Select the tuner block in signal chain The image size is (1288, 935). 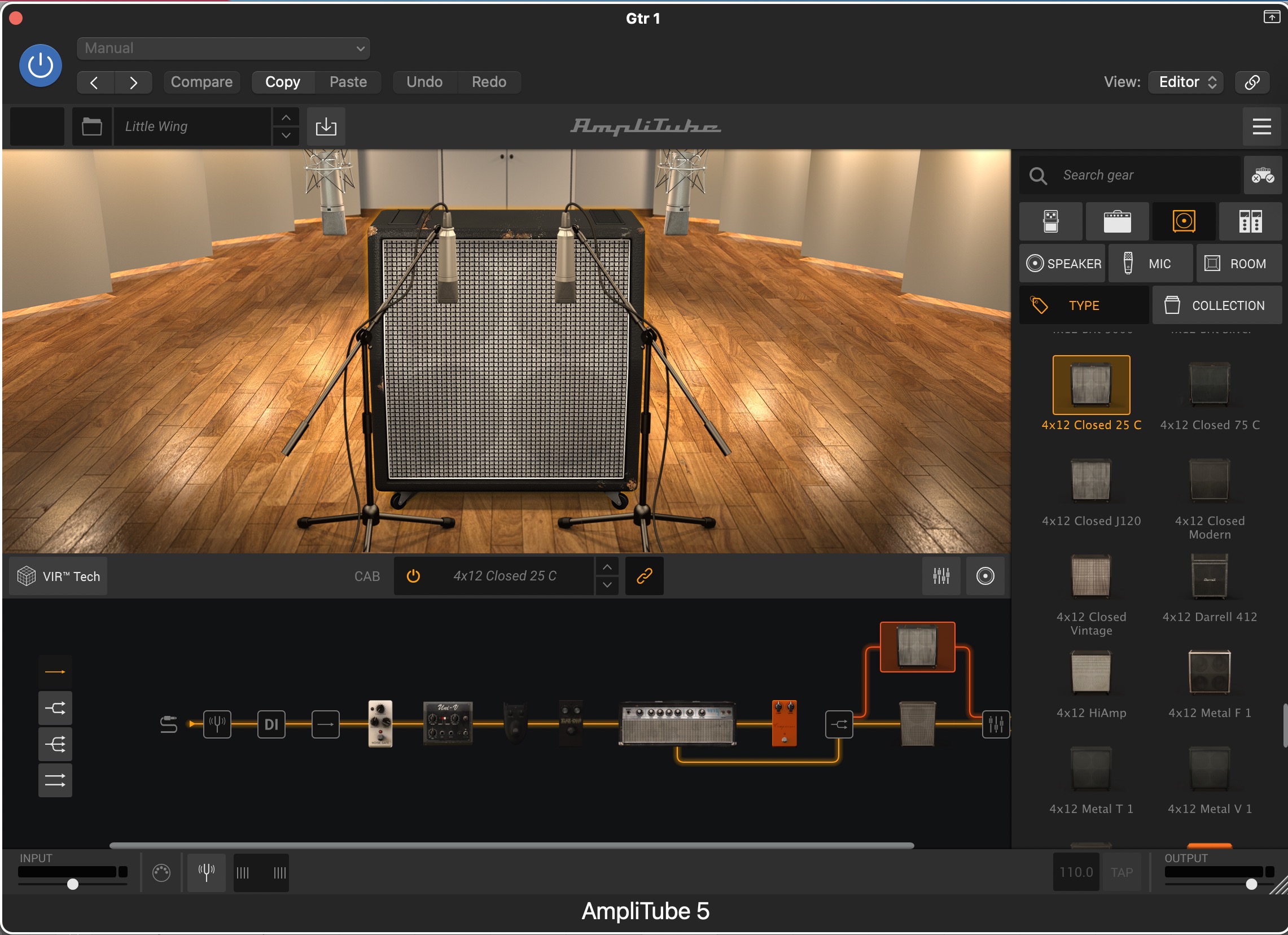tap(217, 724)
